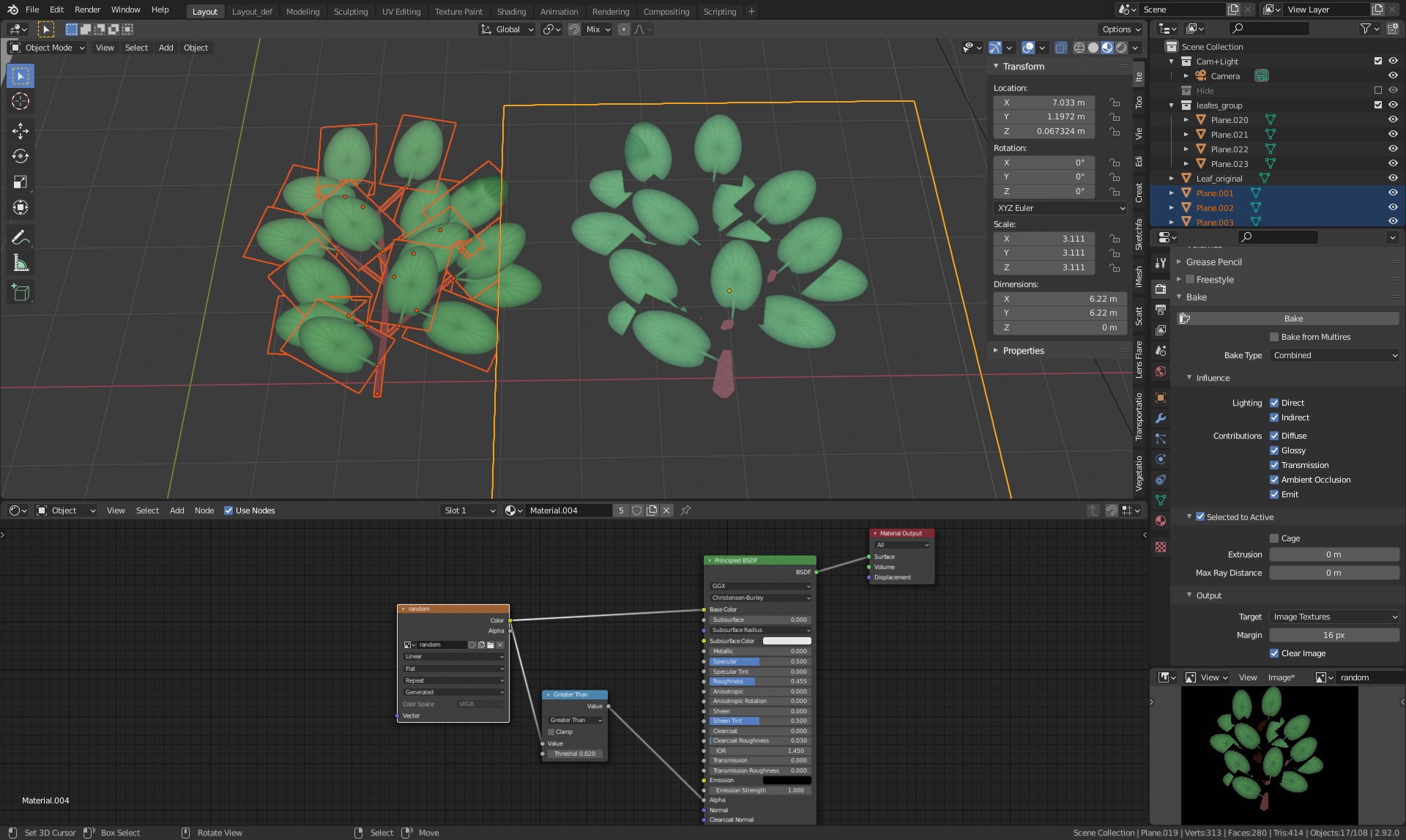Activate the 3D Cursor tool
The image size is (1406, 840).
click(21, 101)
